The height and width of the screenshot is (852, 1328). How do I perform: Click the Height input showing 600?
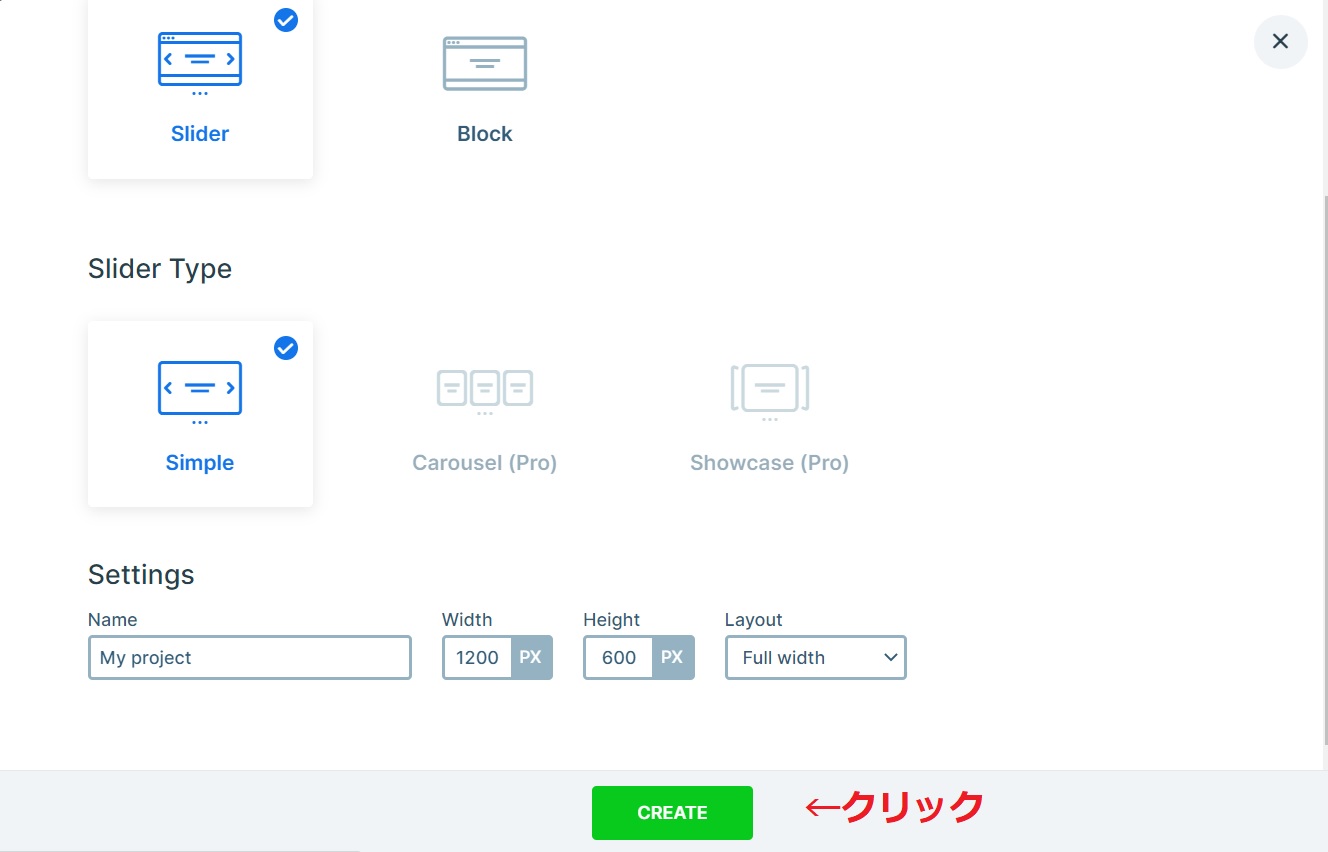click(619, 658)
